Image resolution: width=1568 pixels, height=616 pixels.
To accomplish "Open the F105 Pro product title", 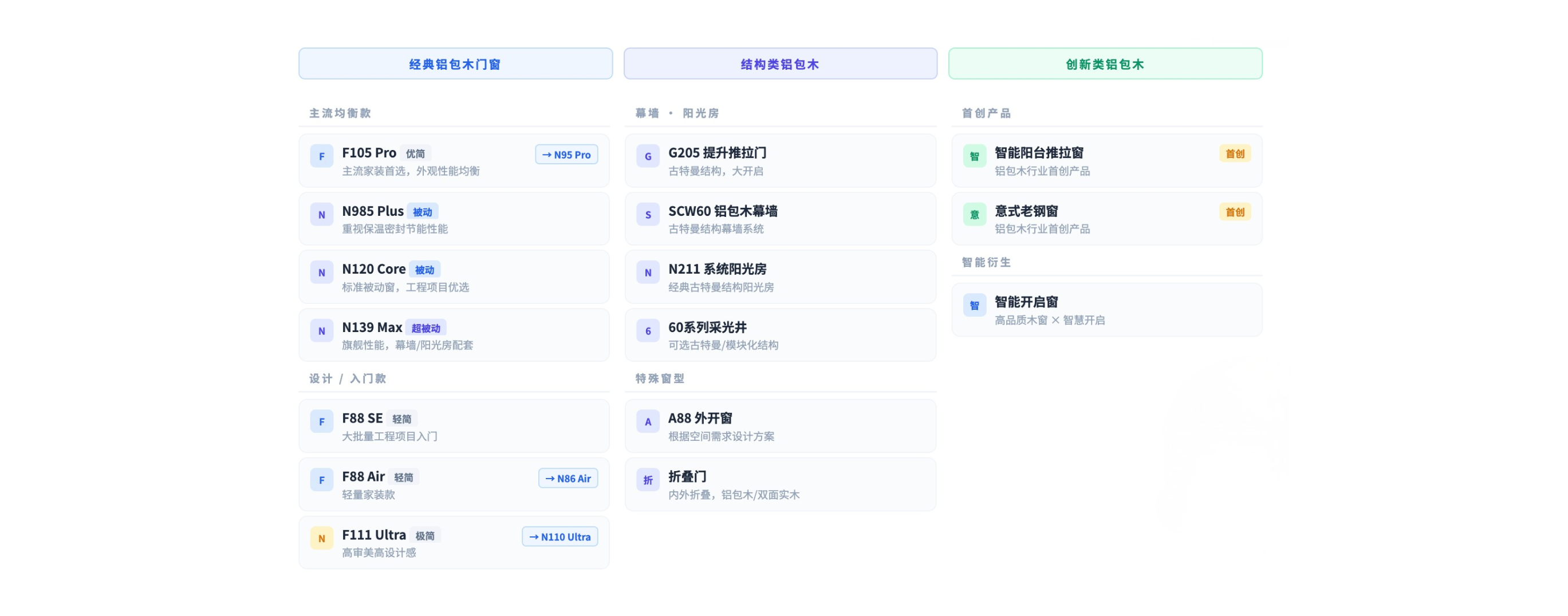I will pos(369,153).
